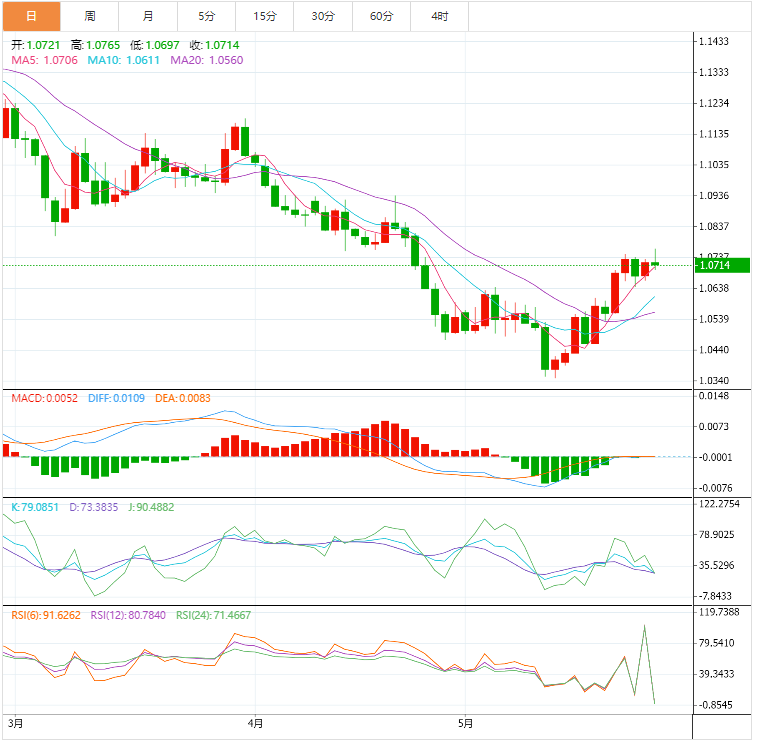This screenshot has height=746, width=759.
Task: Click the DEA: 0.0083 label
Action: tap(182, 398)
